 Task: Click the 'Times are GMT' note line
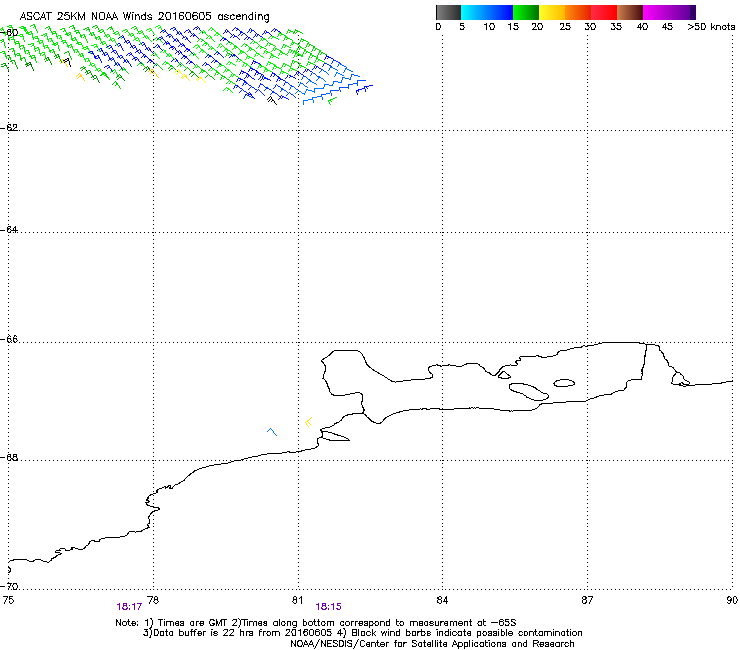[316, 623]
